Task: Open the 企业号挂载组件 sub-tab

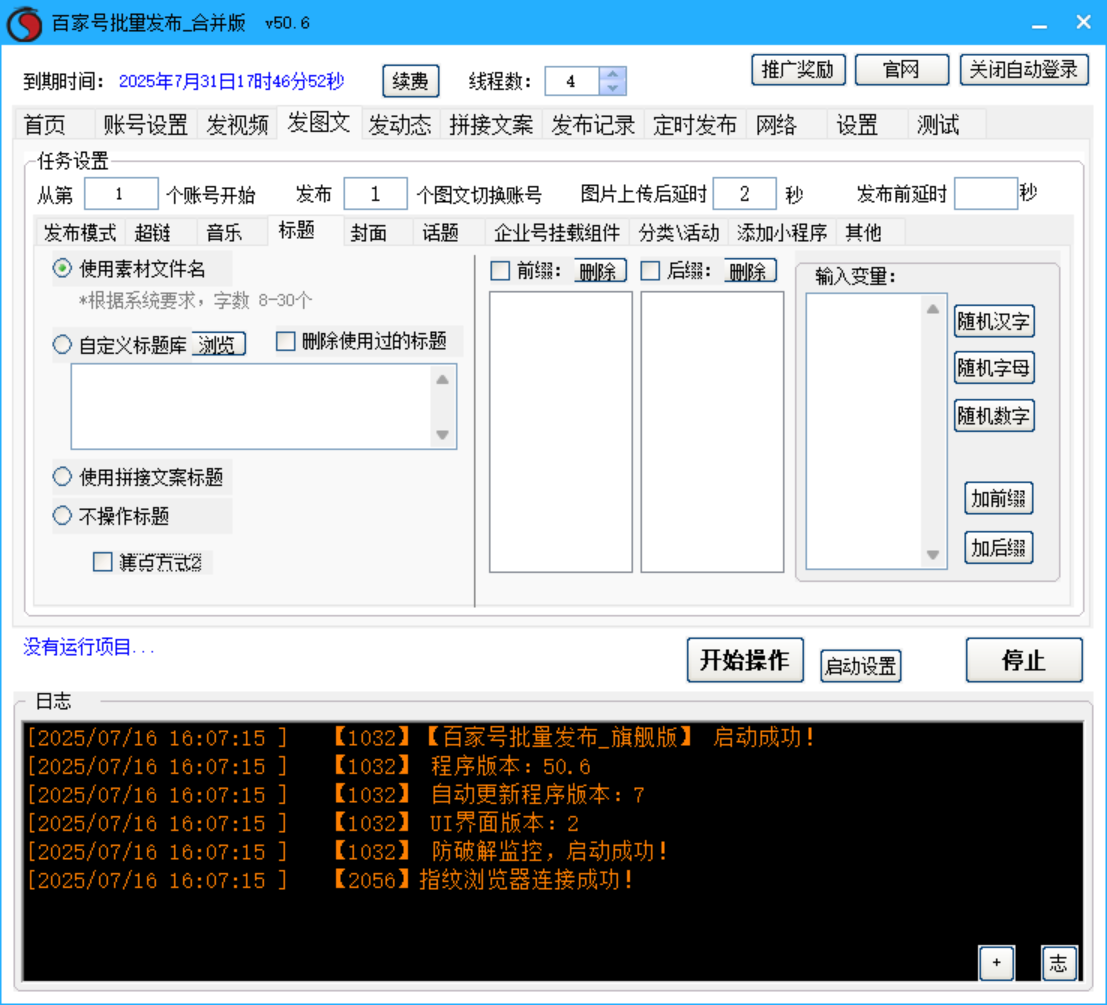Action: pyautogui.click(x=557, y=232)
